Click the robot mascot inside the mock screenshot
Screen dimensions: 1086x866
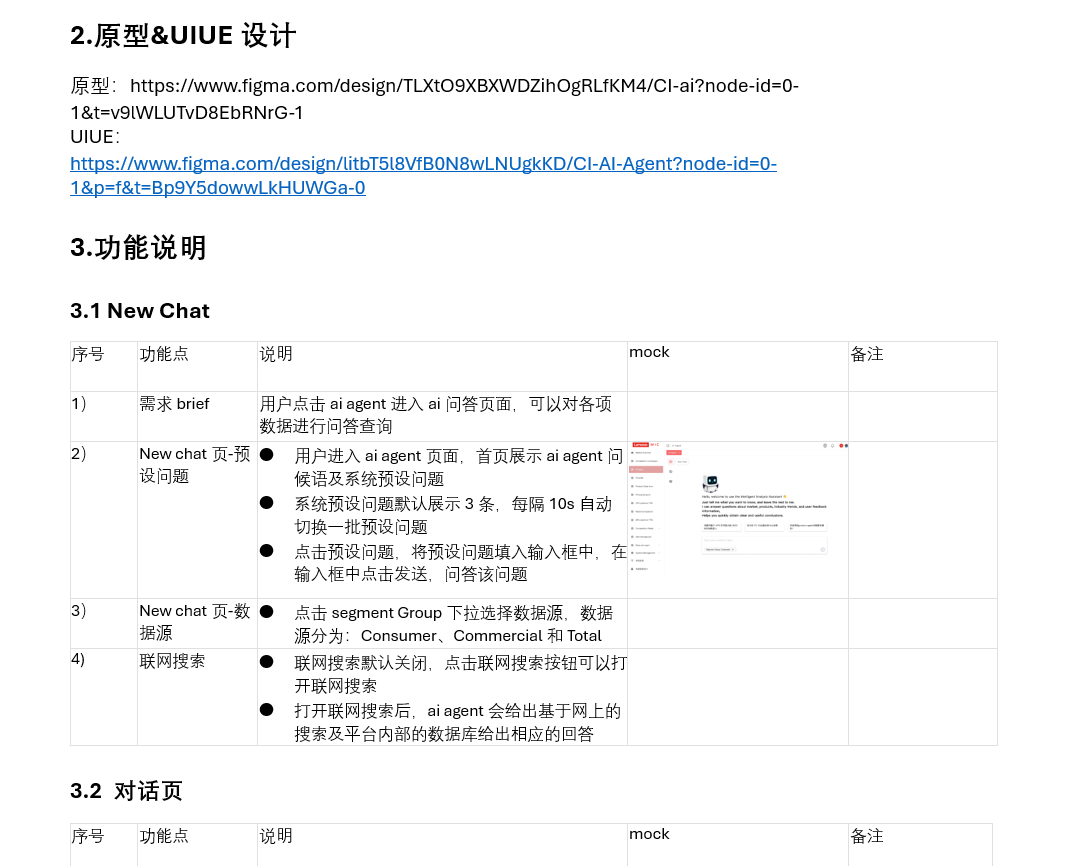click(x=711, y=483)
